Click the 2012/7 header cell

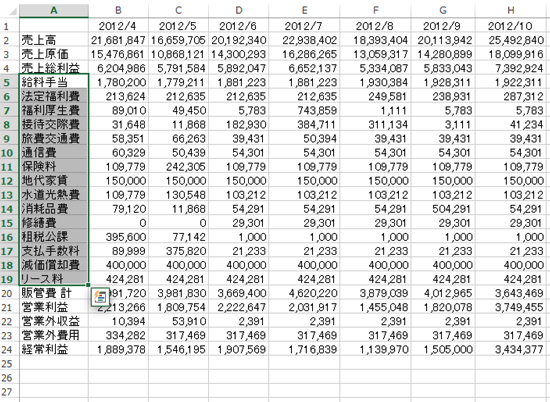(304, 26)
